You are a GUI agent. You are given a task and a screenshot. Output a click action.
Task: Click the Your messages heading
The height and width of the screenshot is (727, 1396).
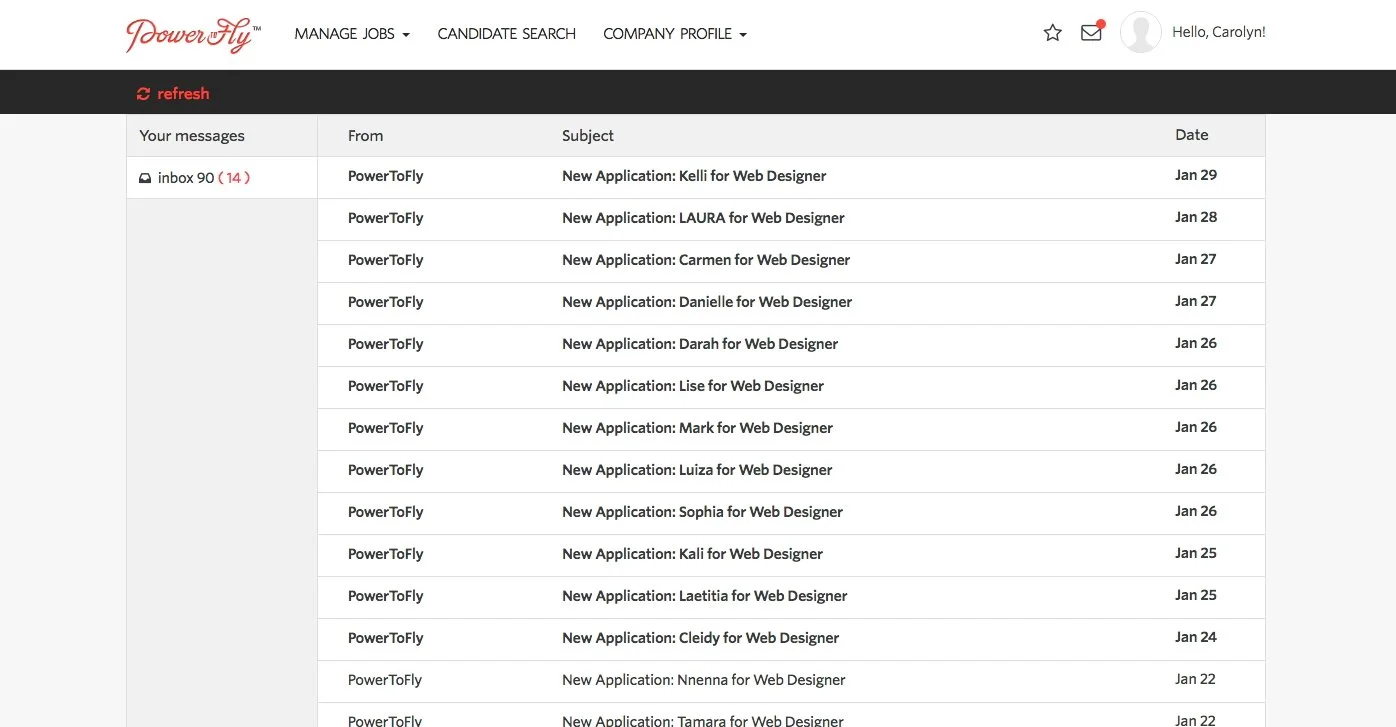tap(192, 136)
